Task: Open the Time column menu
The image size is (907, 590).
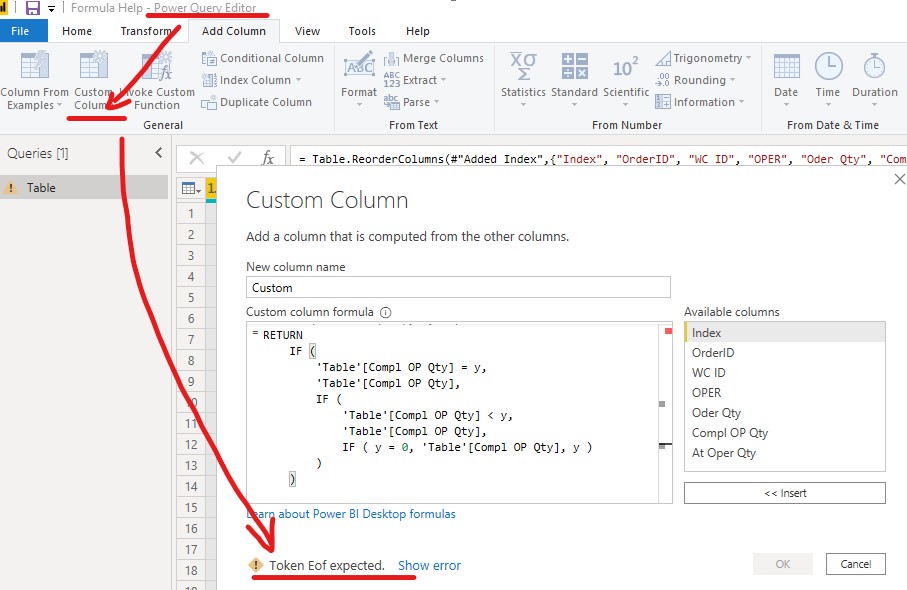Action: point(828,80)
